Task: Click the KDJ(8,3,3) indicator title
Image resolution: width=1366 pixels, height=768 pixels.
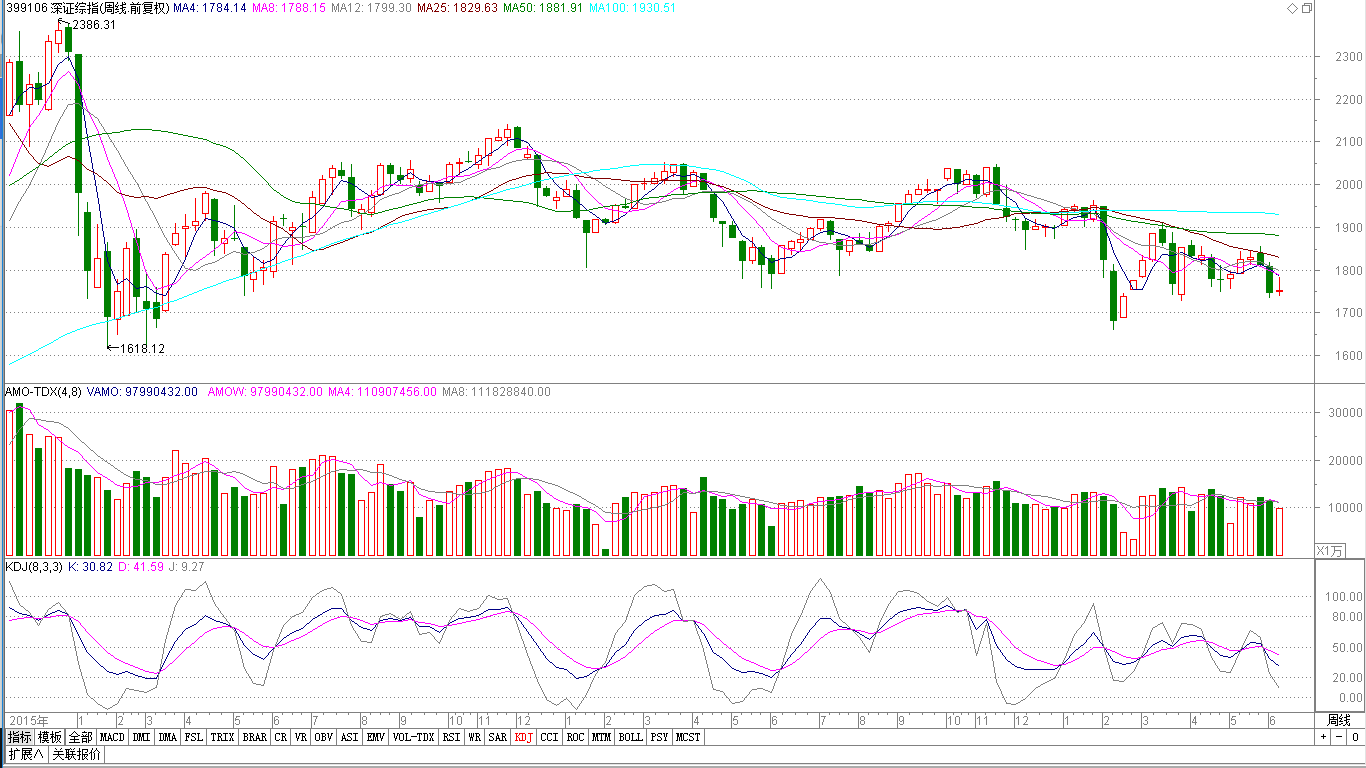Action: (34, 566)
